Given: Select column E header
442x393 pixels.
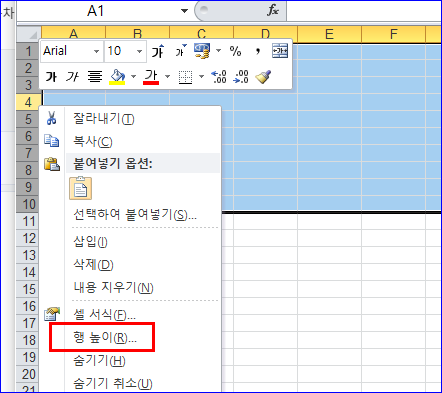Looking at the screenshot, I should [329, 34].
